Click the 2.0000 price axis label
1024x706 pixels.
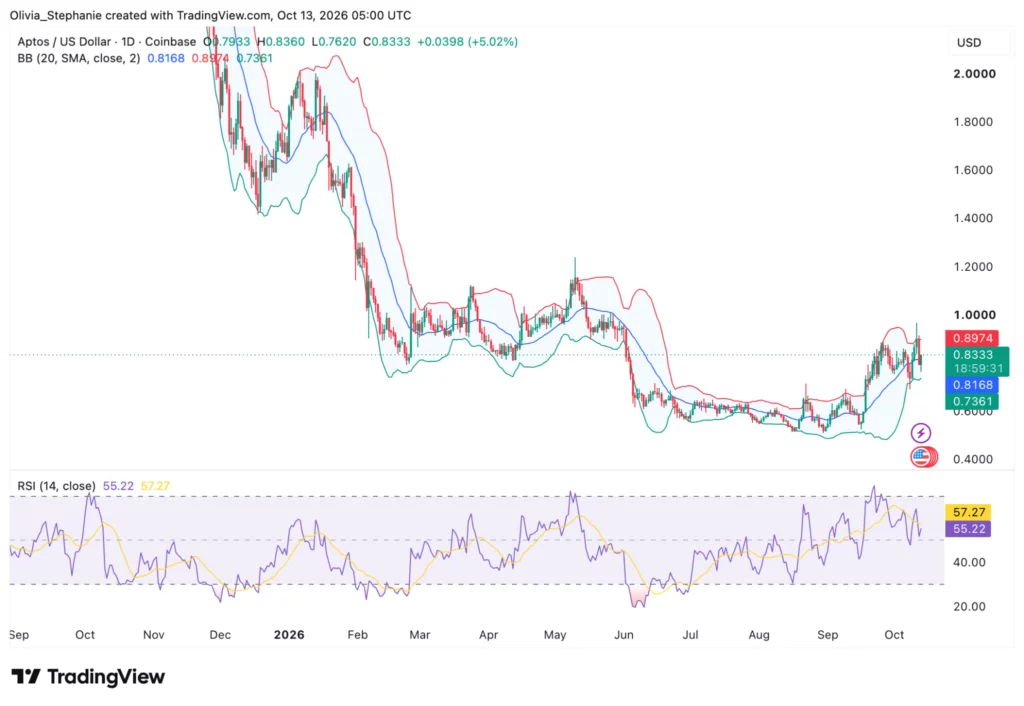[x=974, y=74]
